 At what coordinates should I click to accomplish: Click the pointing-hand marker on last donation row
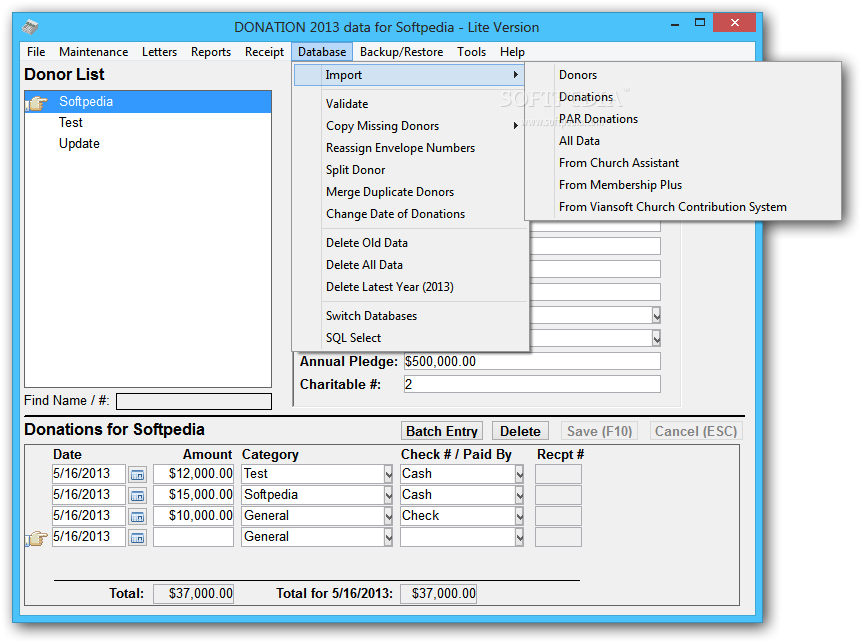[37, 538]
